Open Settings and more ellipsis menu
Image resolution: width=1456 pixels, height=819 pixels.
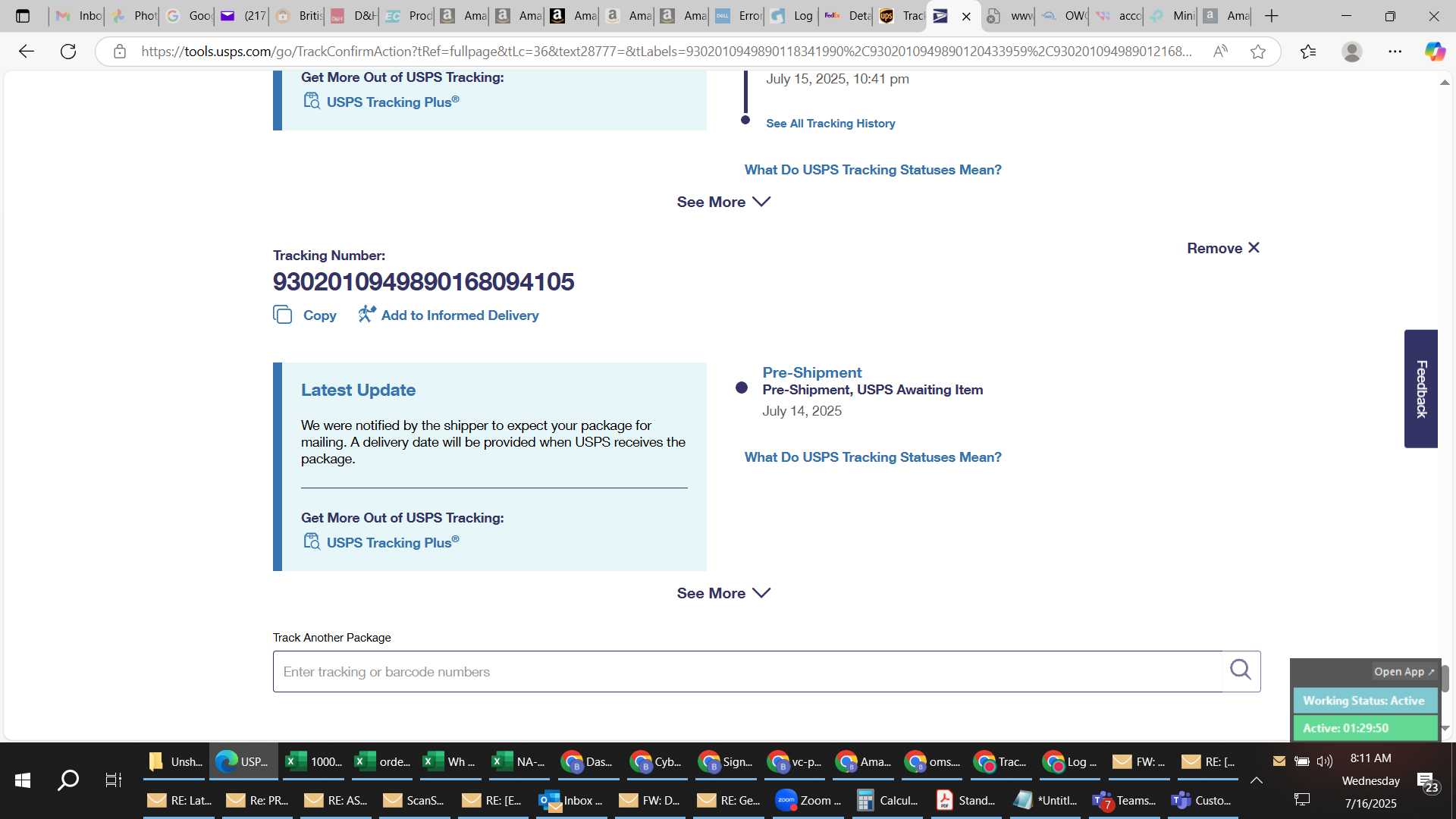[1395, 52]
